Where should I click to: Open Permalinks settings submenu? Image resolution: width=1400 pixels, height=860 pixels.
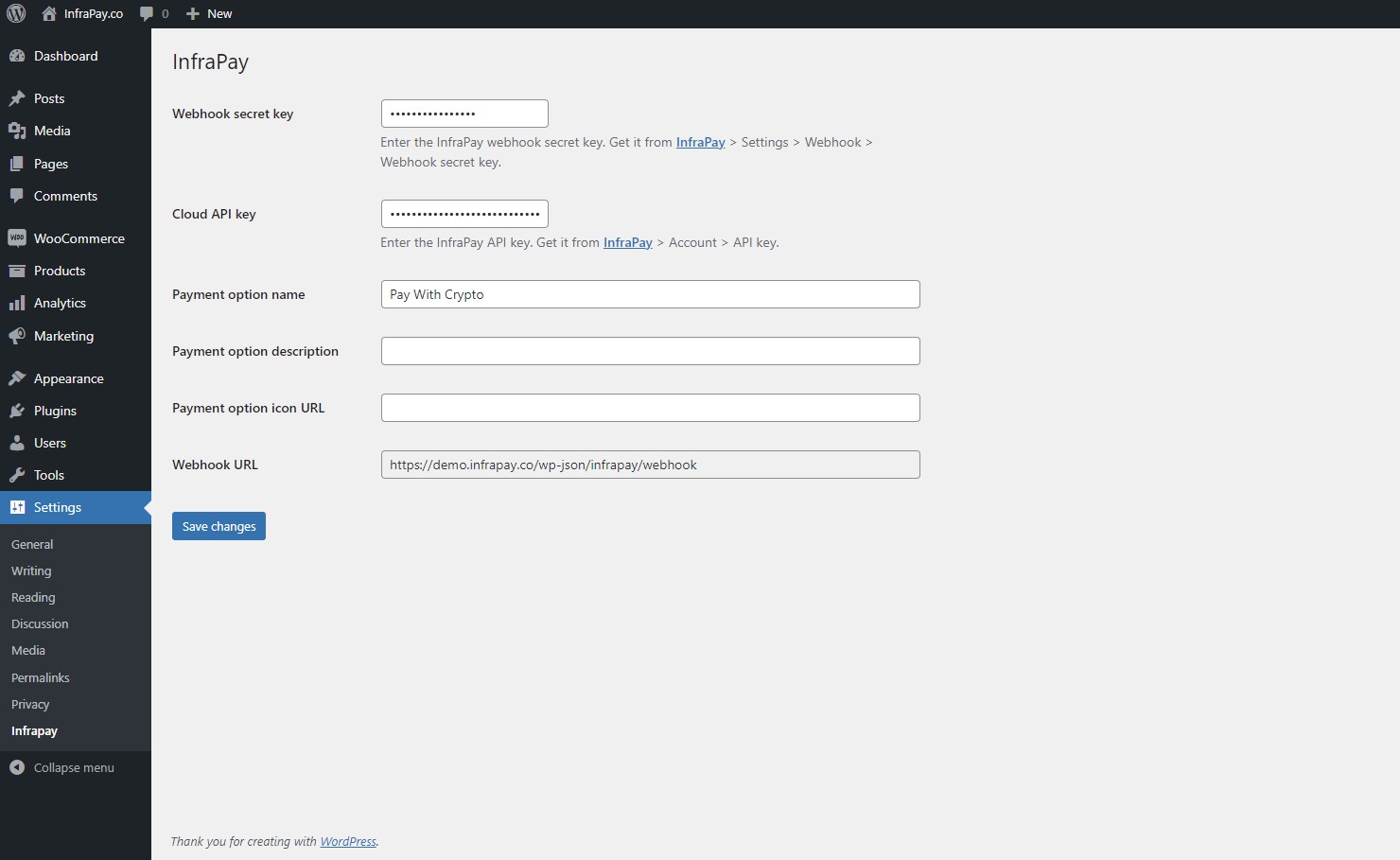(x=41, y=677)
